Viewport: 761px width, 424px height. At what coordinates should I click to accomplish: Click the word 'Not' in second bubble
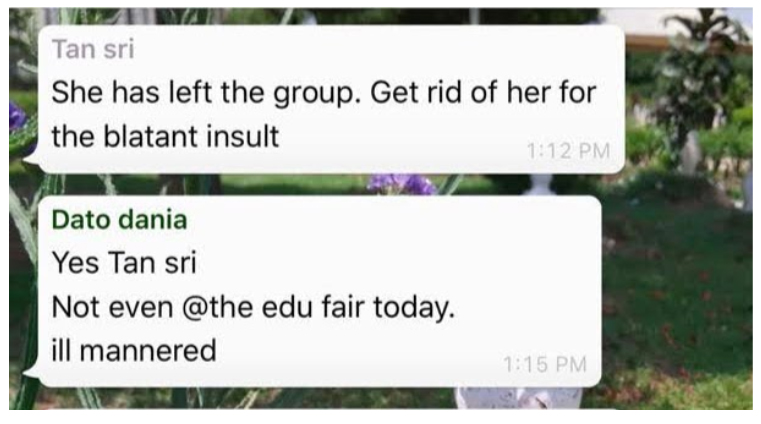tap(77, 308)
